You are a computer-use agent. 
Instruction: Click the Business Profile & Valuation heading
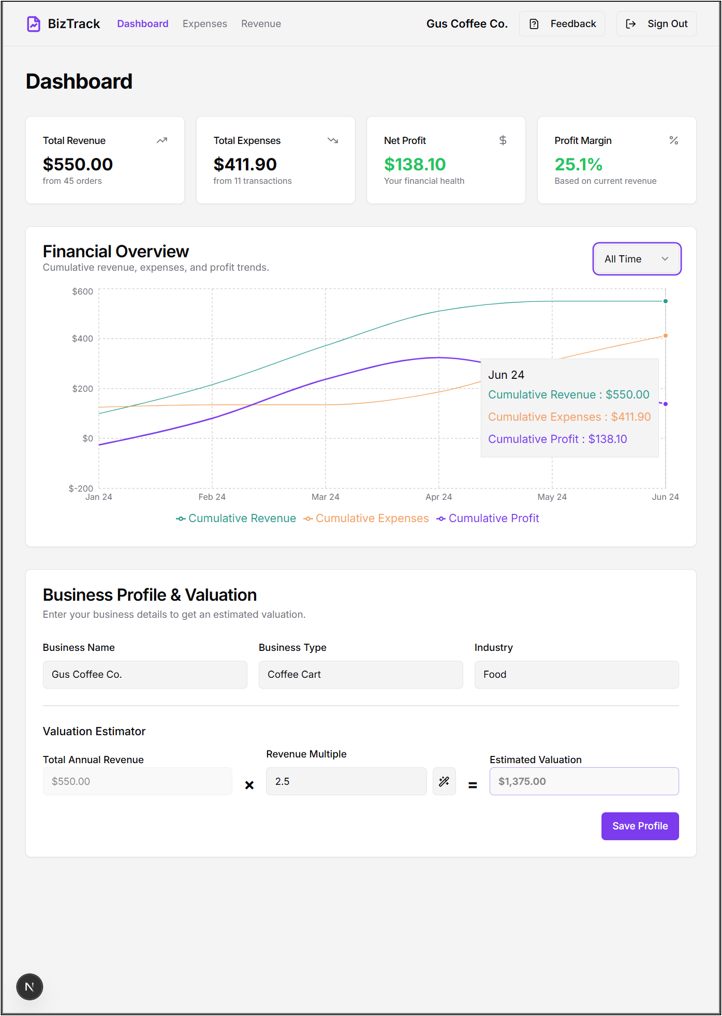click(x=150, y=595)
